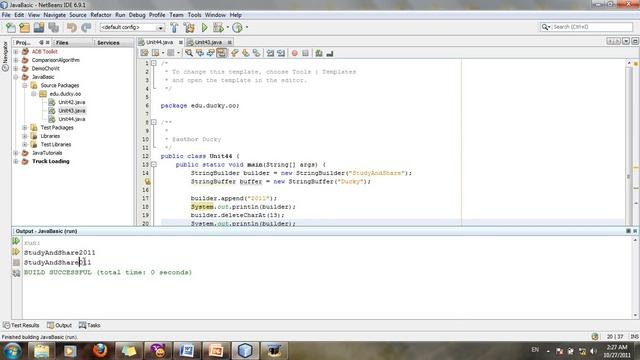
Task: Click the editor vertical scrollbar
Action: [629, 143]
